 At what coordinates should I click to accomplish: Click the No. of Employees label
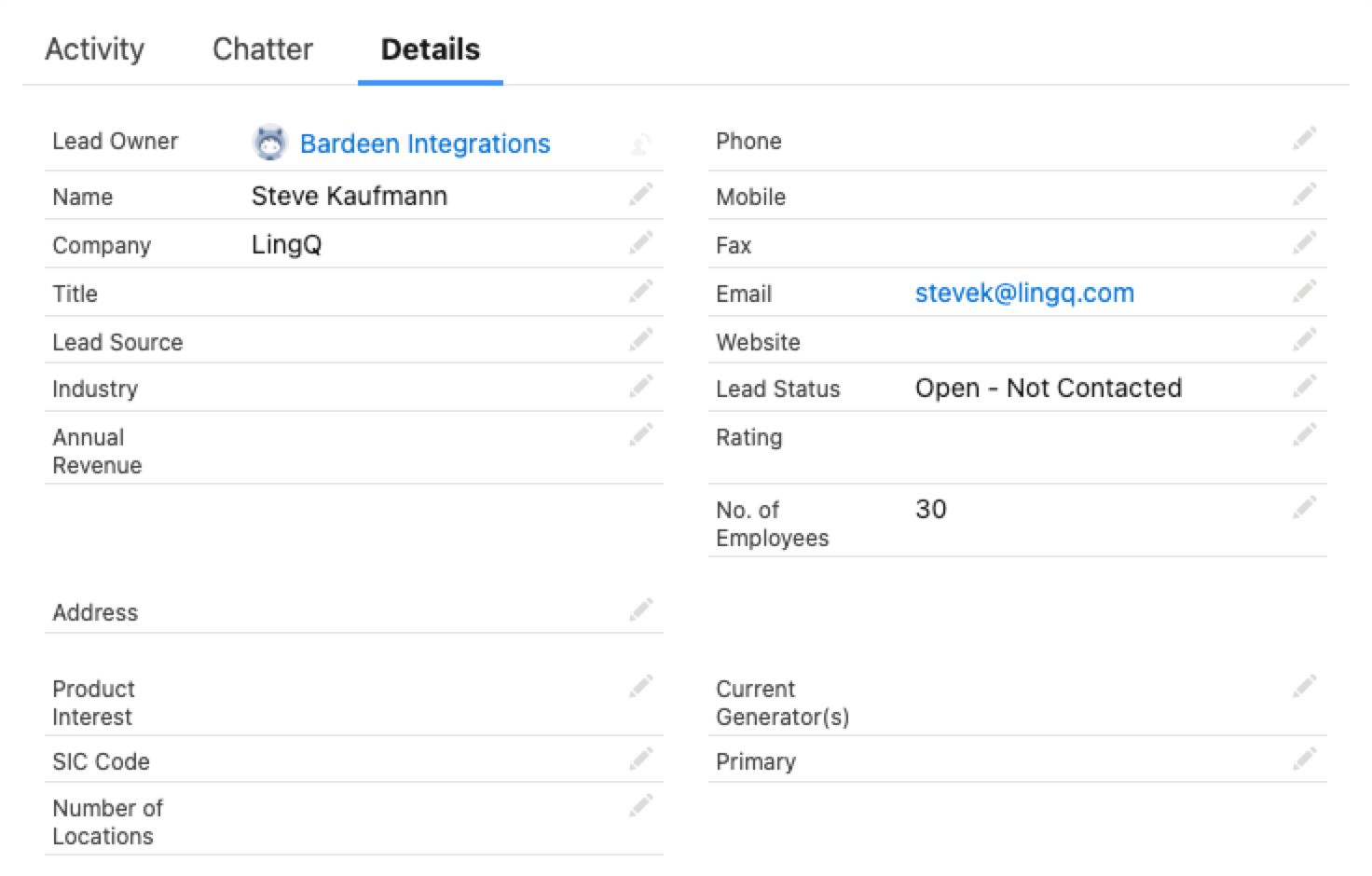[772, 524]
